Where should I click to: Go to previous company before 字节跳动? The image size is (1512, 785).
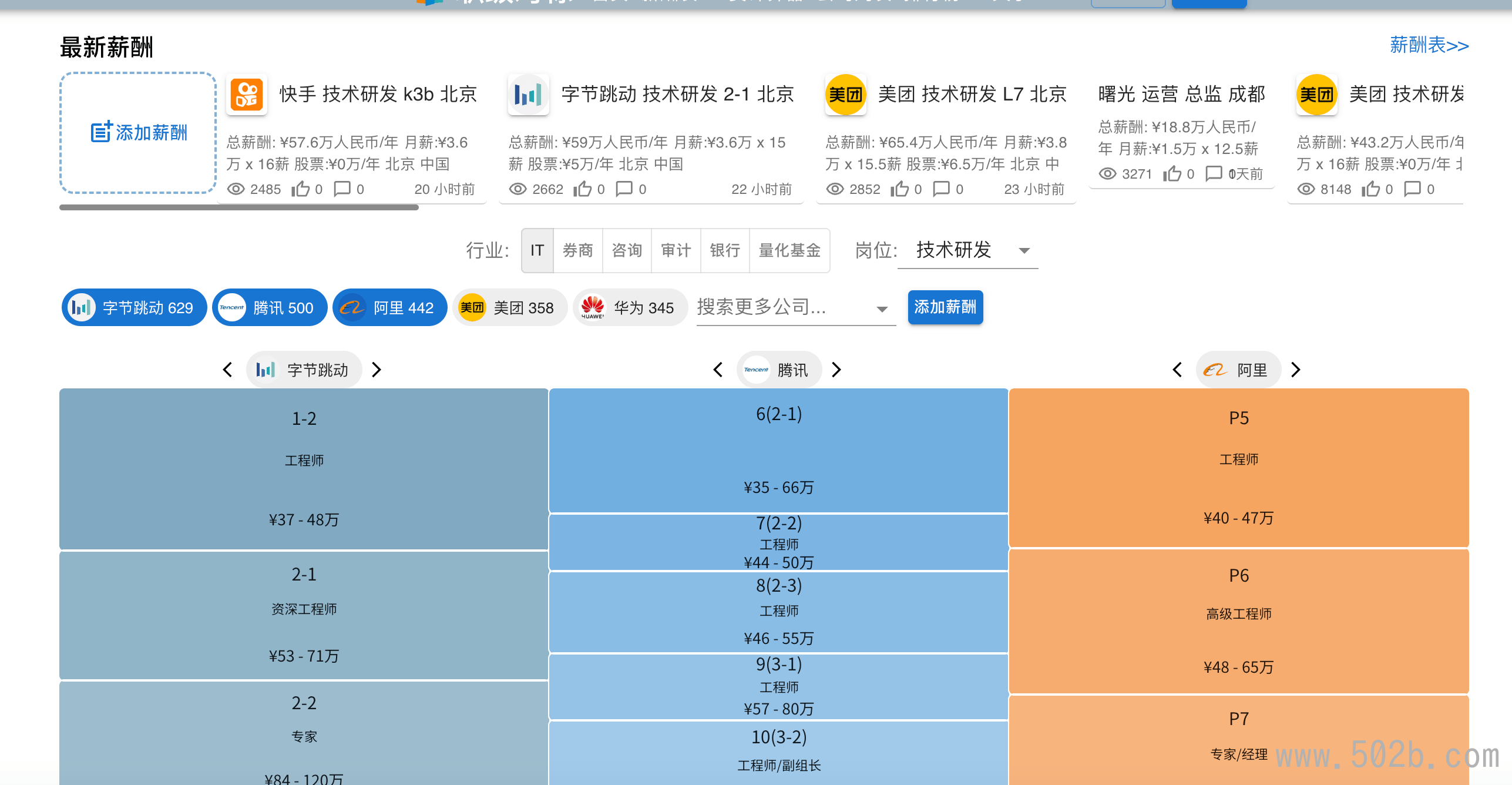228,370
